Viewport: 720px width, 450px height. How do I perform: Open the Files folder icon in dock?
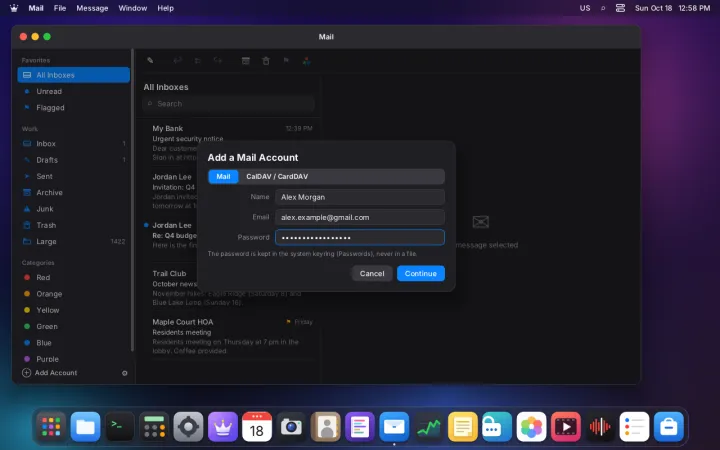tap(85, 427)
